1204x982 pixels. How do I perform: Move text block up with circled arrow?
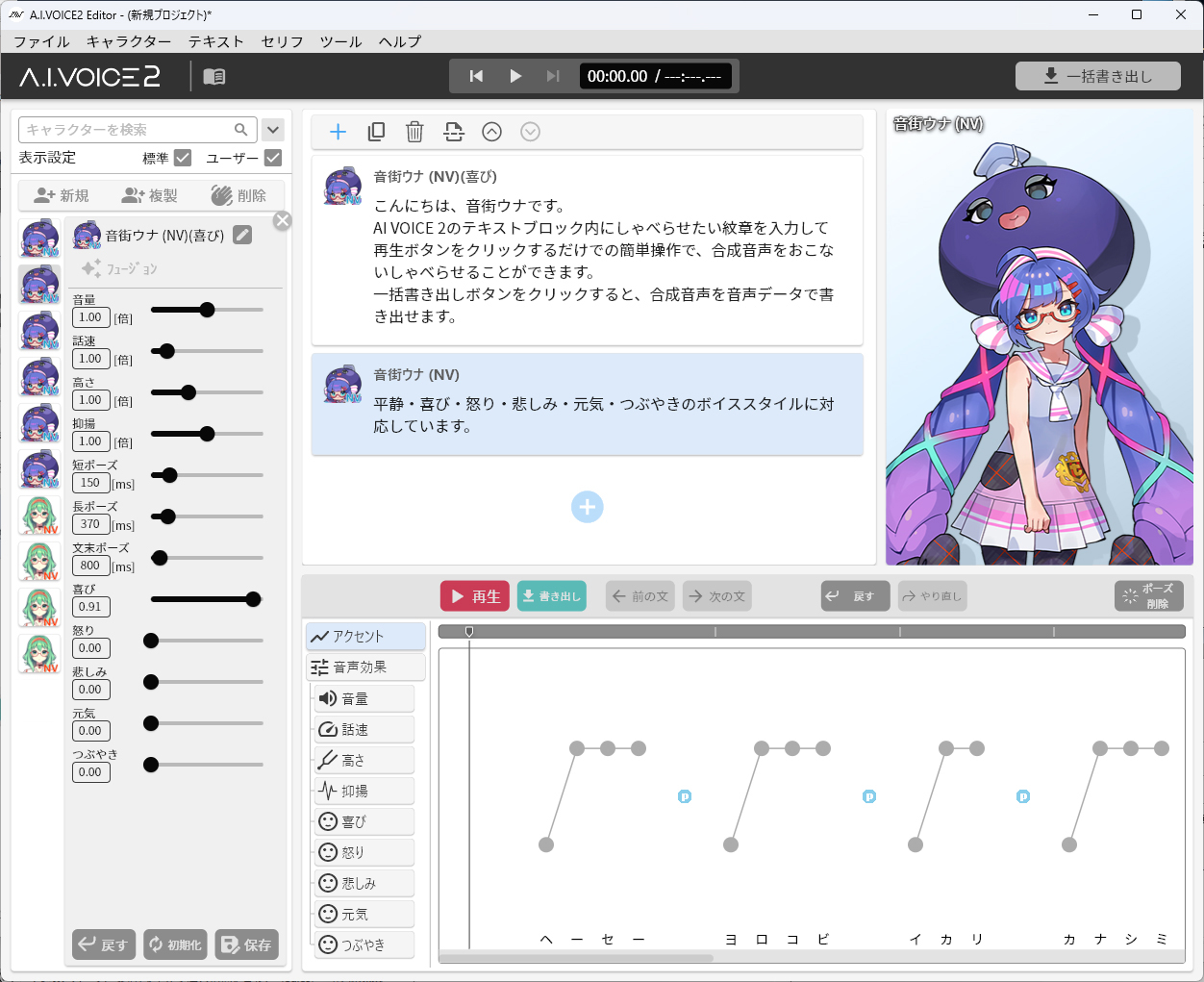tap(491, 132)
